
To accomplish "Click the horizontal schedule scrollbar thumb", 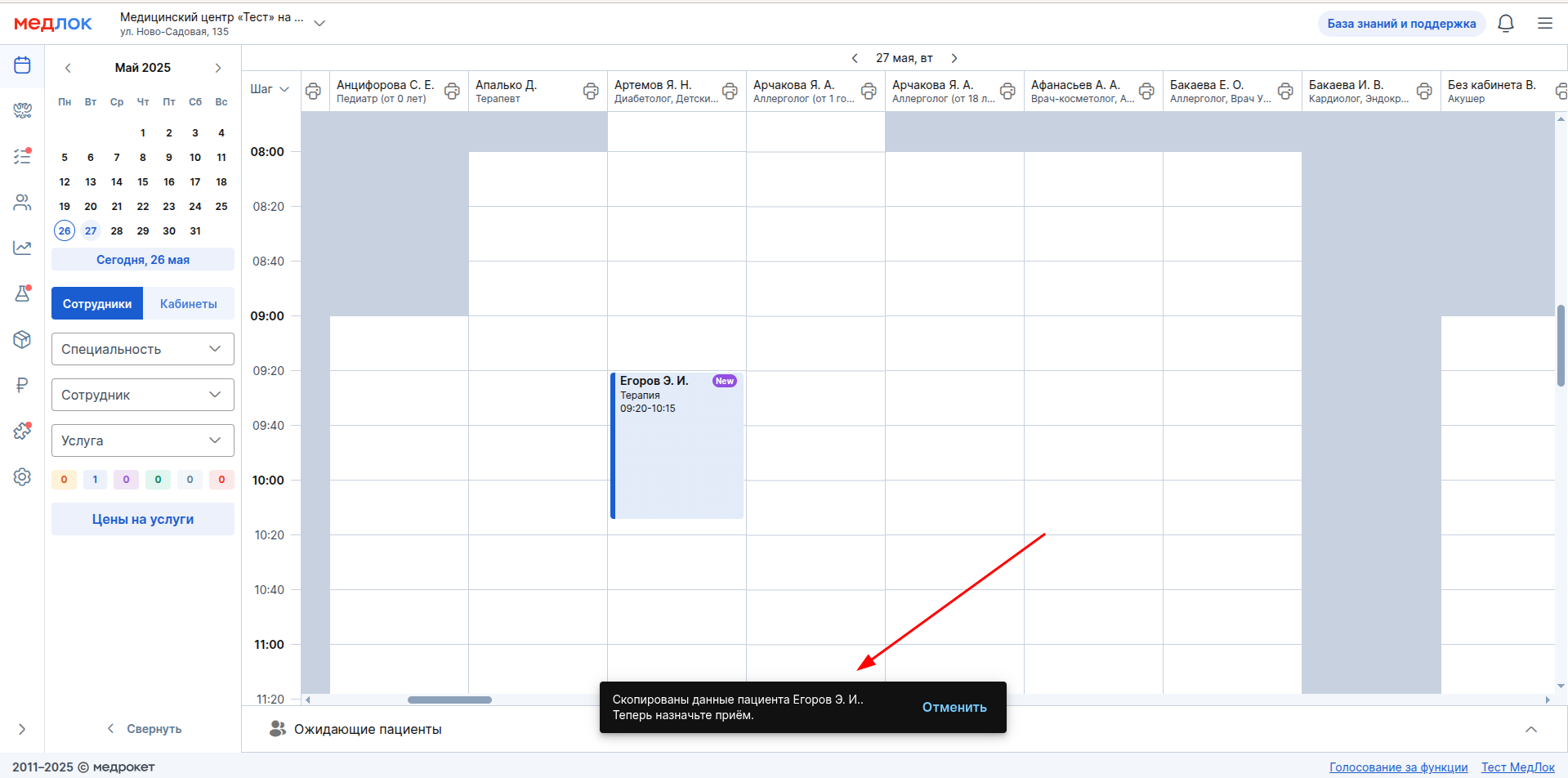I will pyautogui.click(x=449, y=700).
